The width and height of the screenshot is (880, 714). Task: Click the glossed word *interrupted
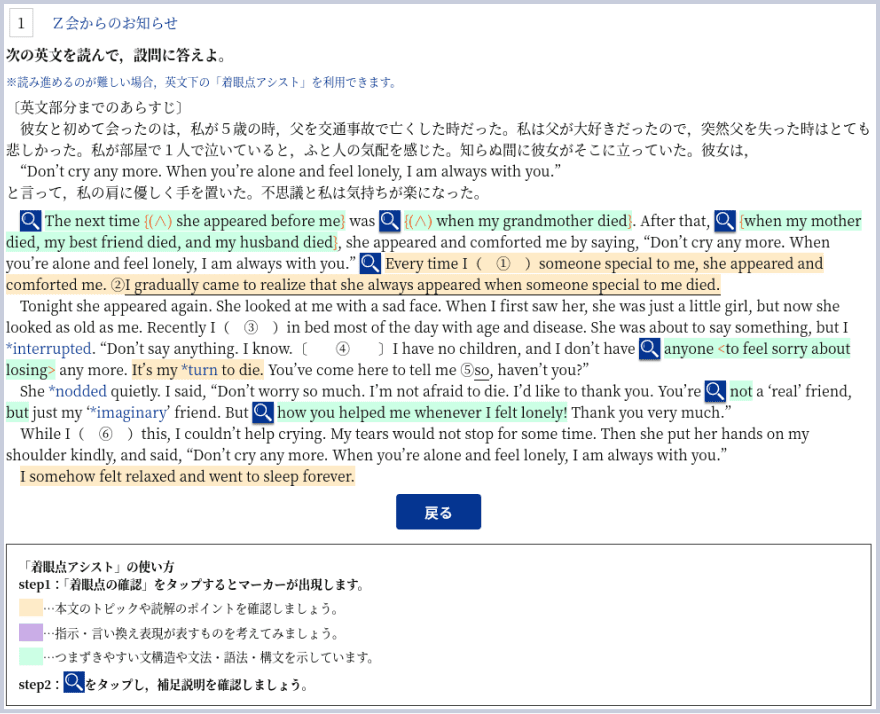click(x=48, y=349)
